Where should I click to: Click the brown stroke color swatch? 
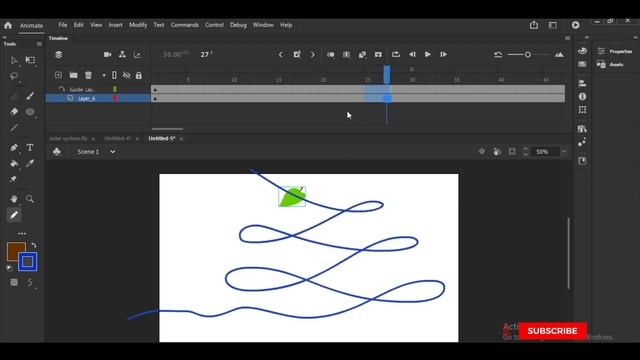(x=16, y=251)
